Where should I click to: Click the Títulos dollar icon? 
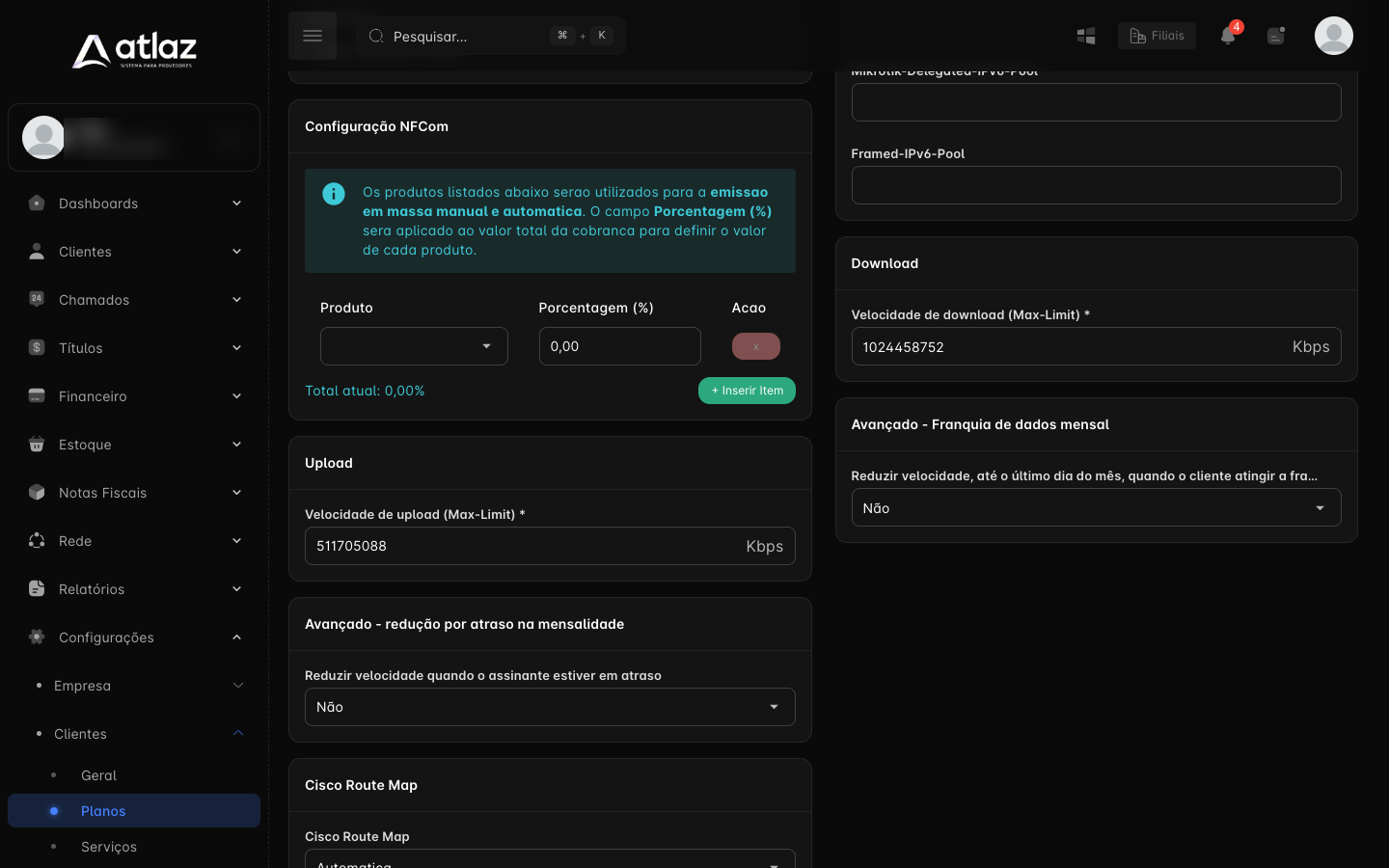tap(37, 347)
